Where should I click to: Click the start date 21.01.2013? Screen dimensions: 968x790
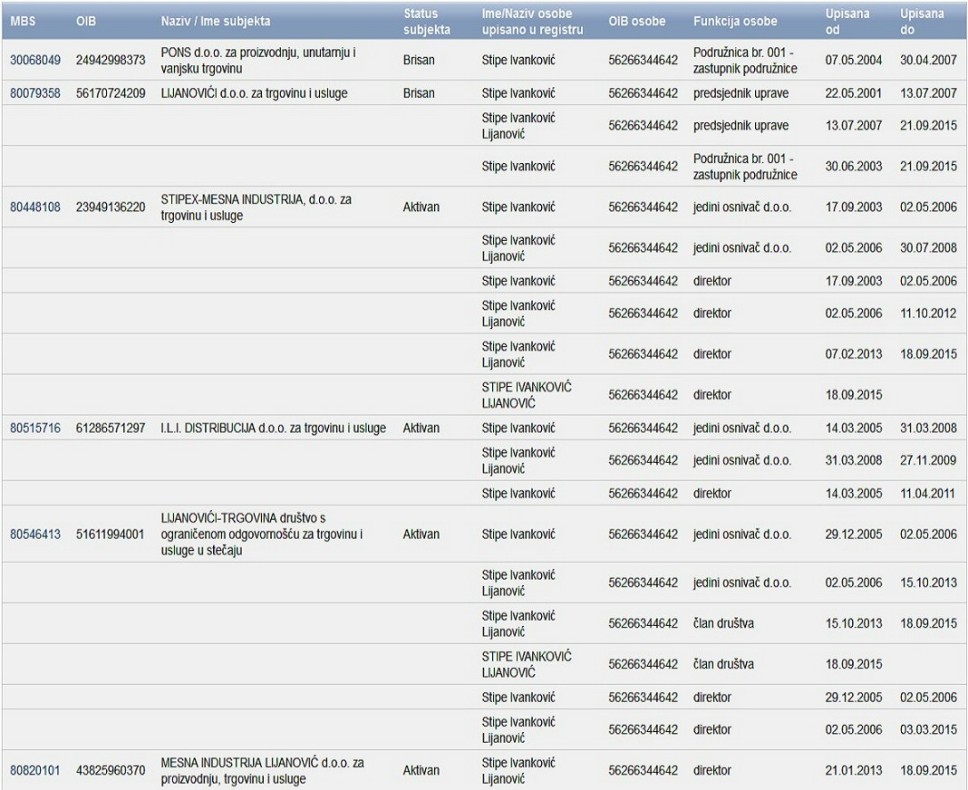click(853, 771)
